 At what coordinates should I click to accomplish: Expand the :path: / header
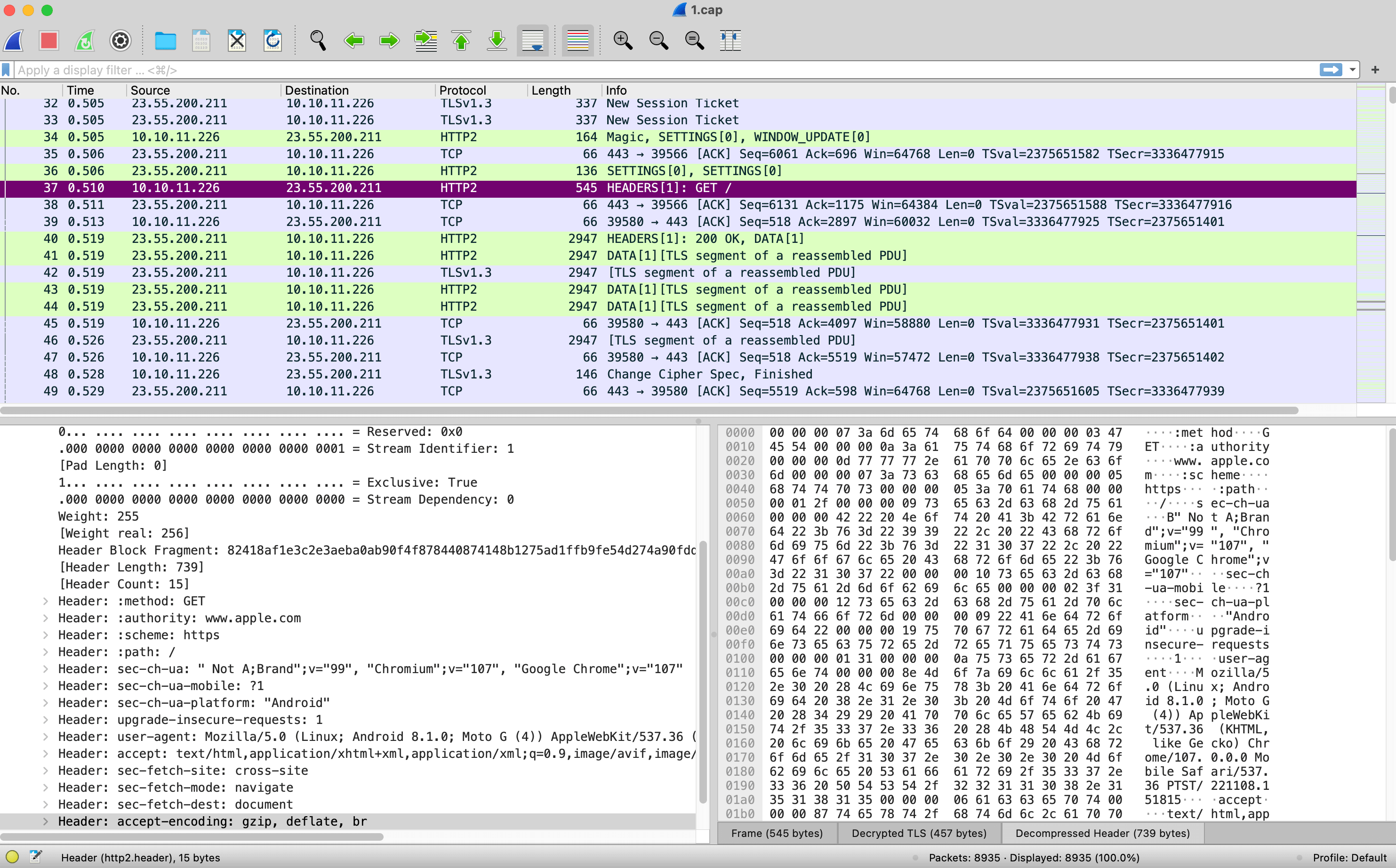45,652
